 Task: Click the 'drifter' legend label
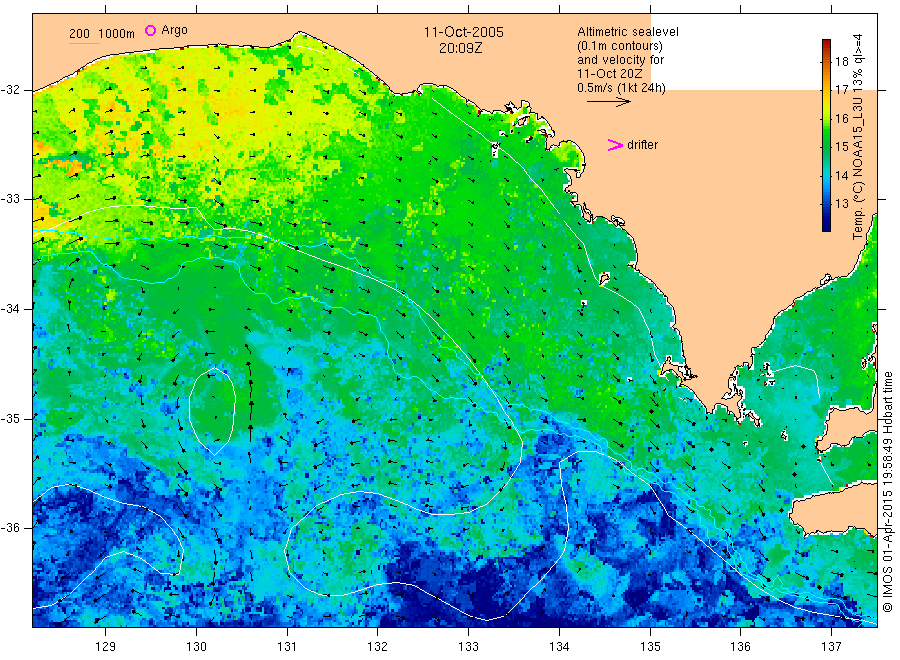(x=642, y=145)
